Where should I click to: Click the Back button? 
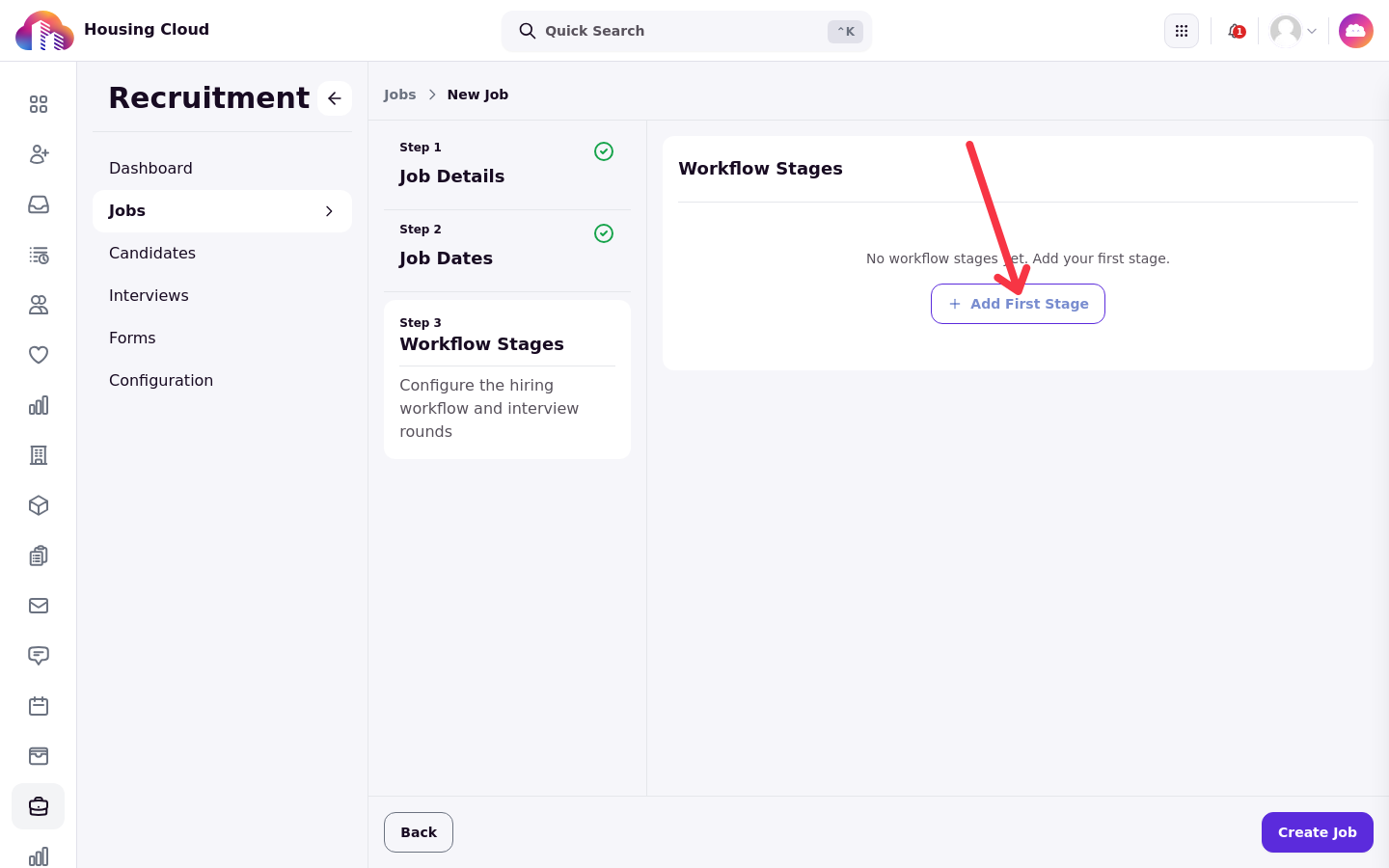tap(419, 832)
